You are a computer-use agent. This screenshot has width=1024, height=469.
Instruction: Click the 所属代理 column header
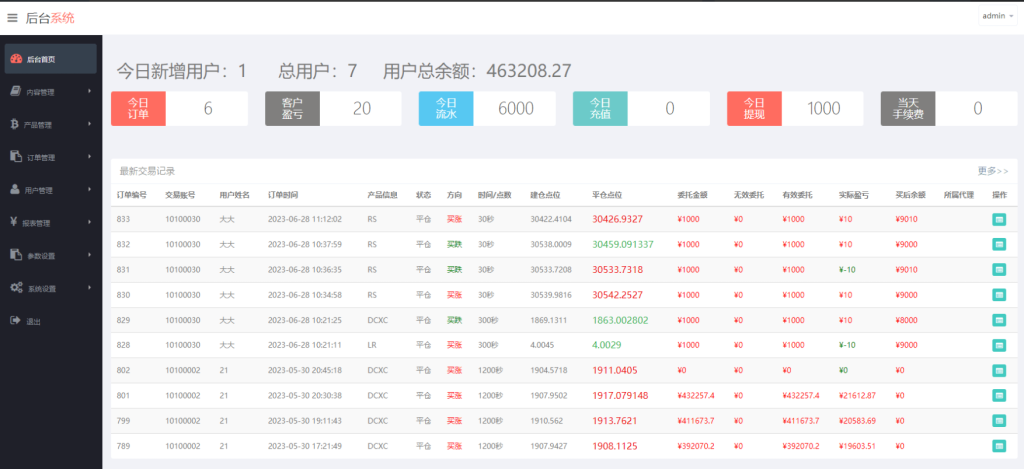click(x=959, y=195)
